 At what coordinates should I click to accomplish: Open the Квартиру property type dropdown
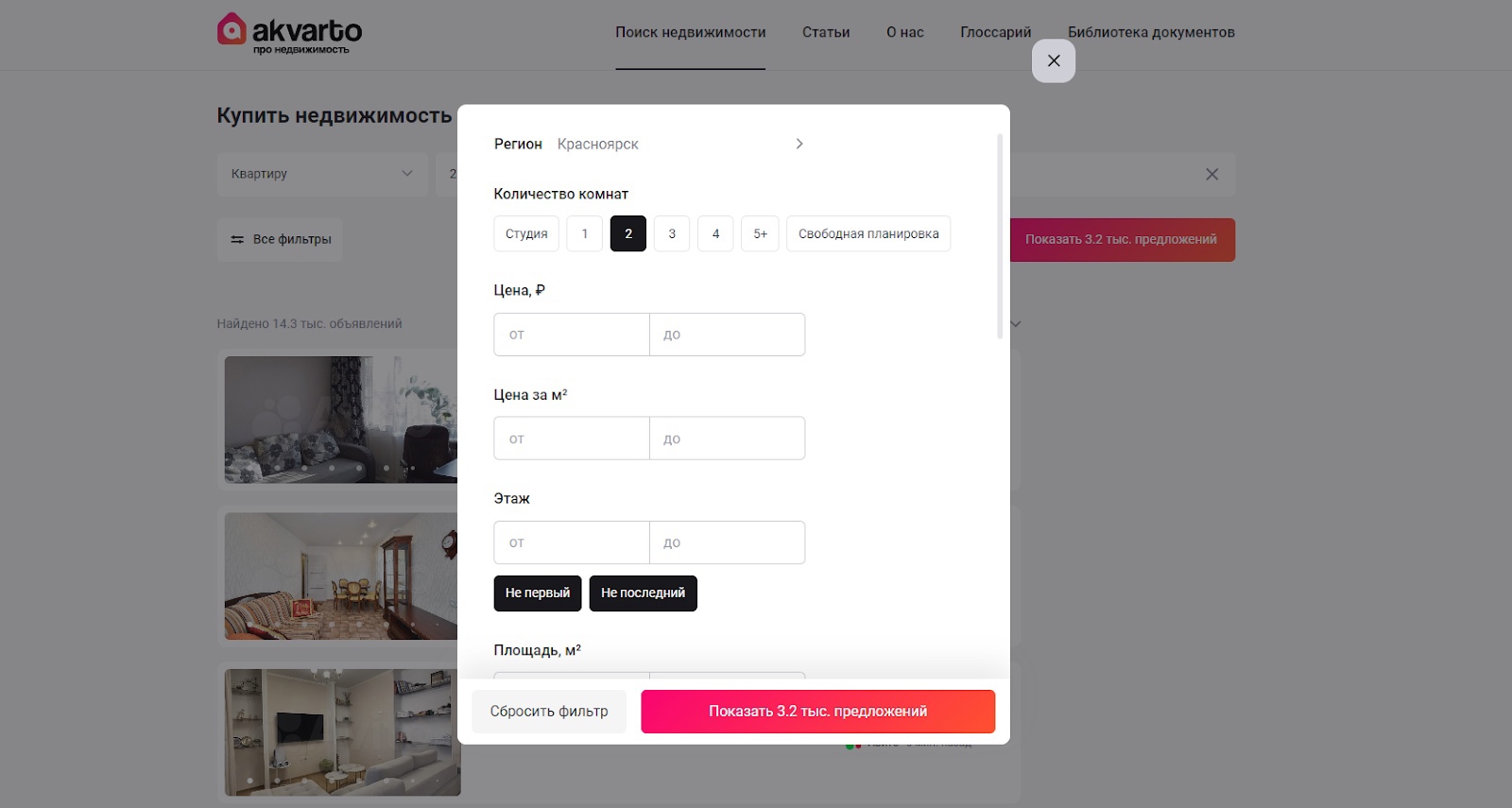[322, 174]
